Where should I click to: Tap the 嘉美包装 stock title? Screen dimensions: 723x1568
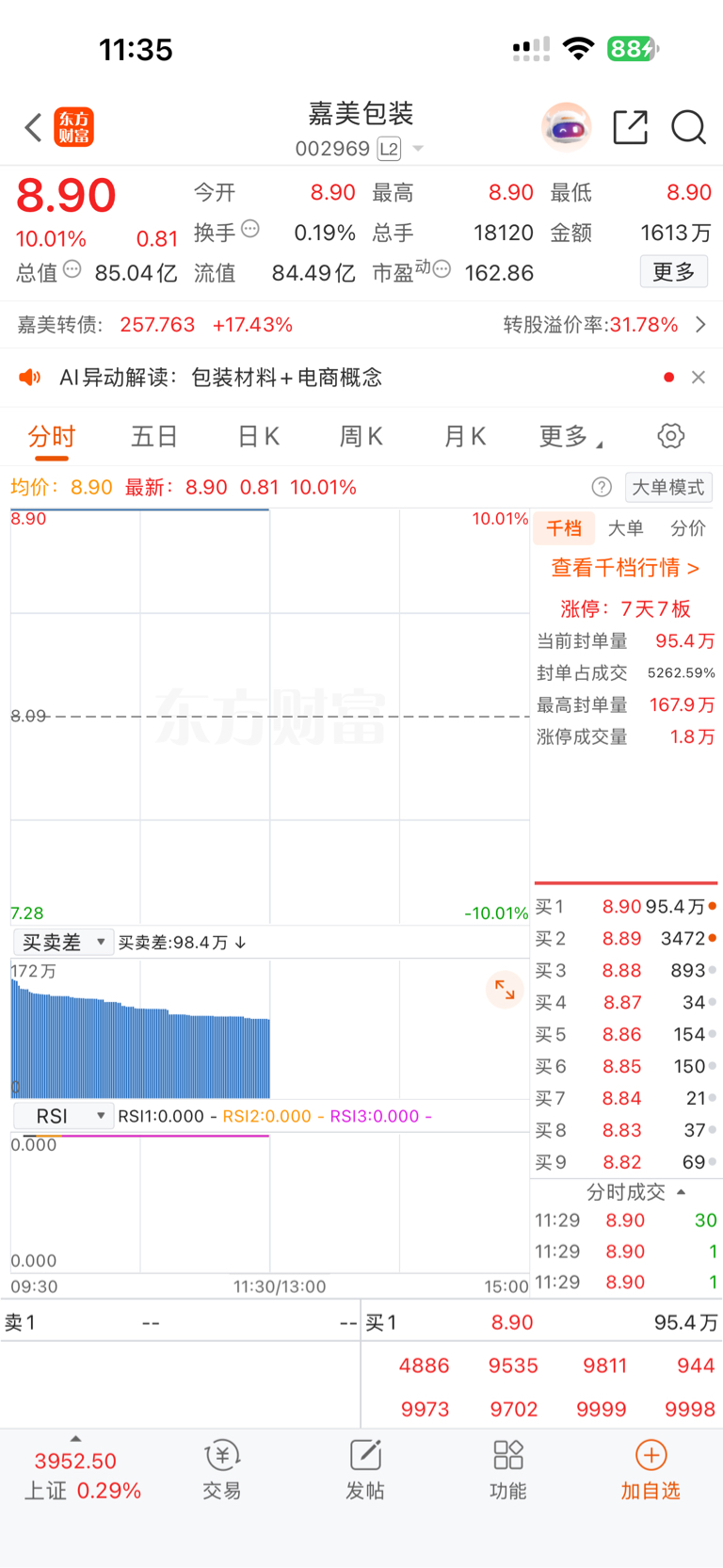(x=361, y=114)
